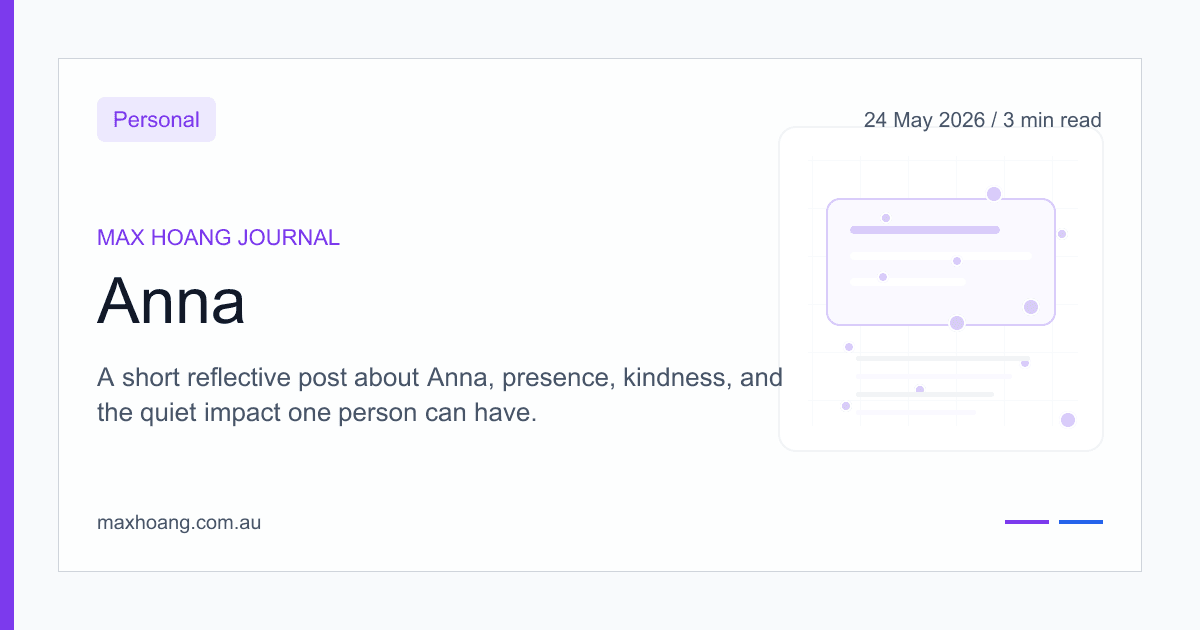Click the dark purple line in lavender card
Image resolution: width=1200 pixels, height=630 pixels.
[925, 230]
